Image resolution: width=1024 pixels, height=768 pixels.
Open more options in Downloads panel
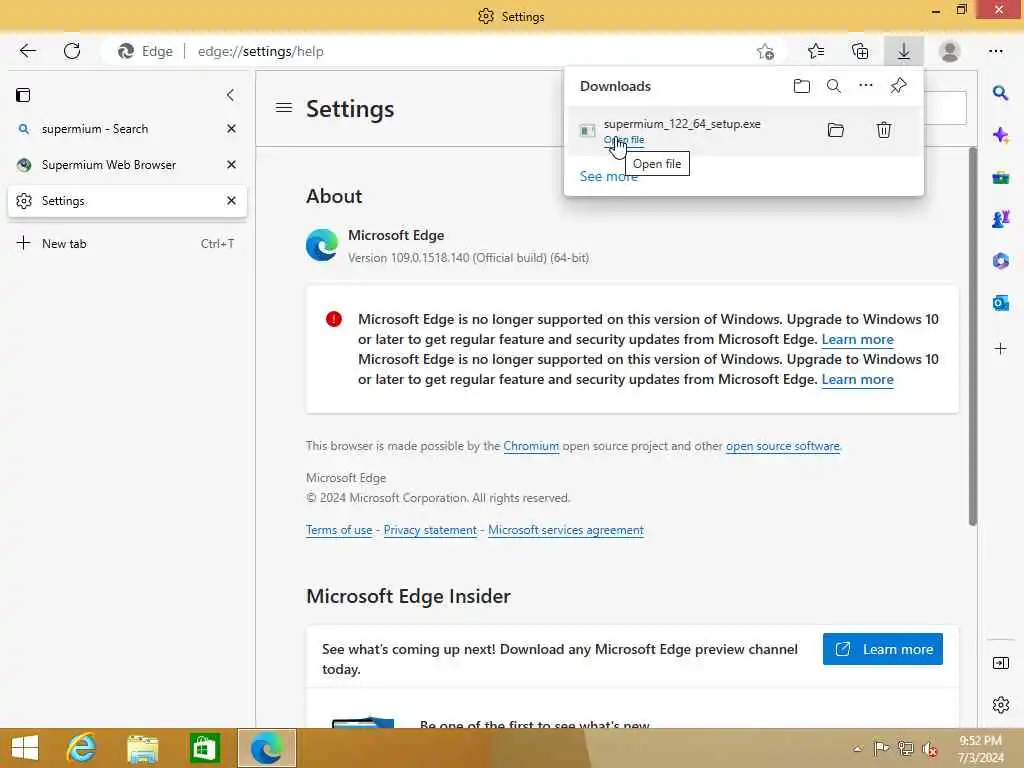[866, 86]
